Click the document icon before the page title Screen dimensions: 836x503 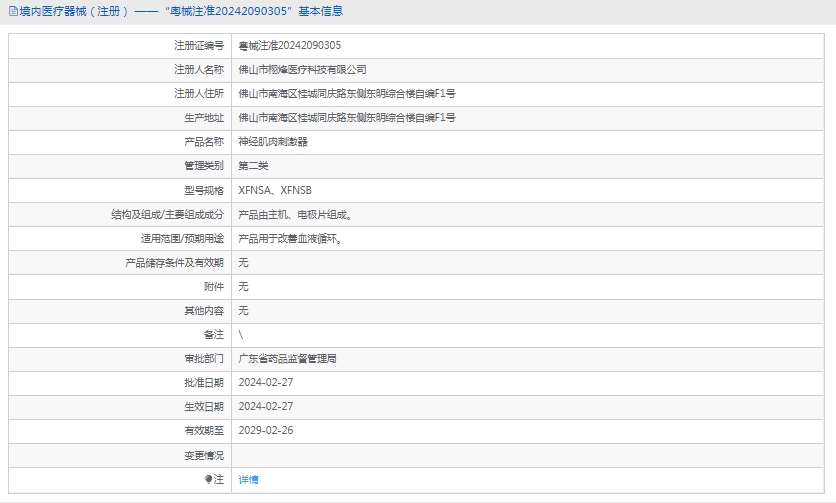(12, 11)
